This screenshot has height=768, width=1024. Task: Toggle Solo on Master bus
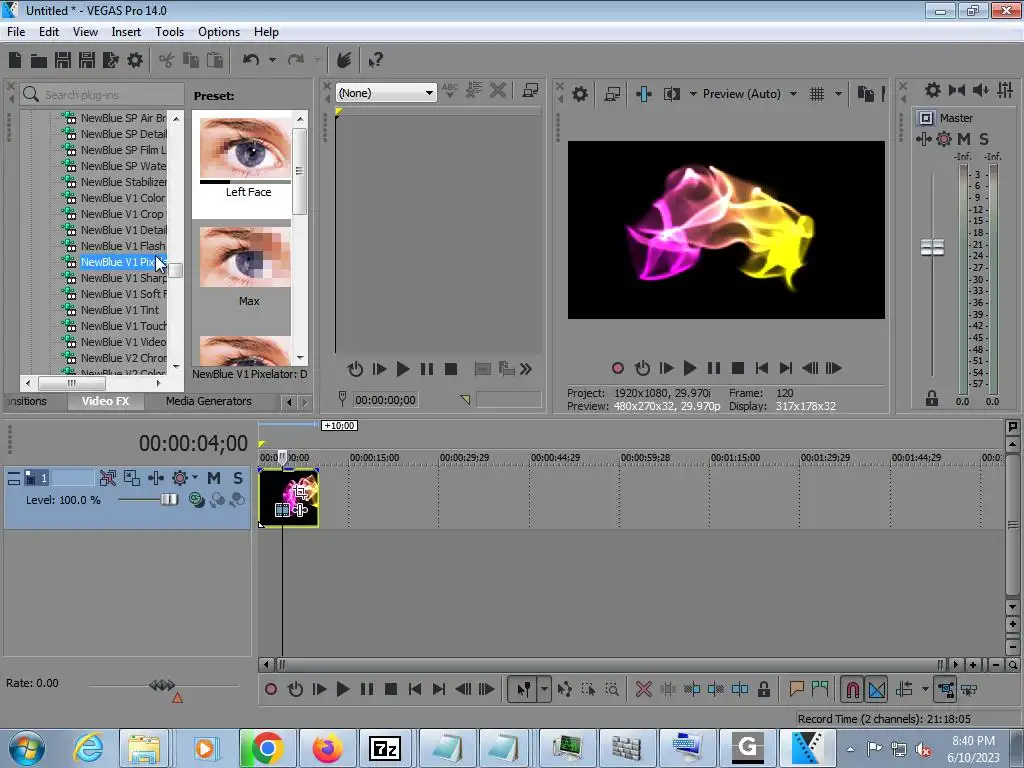[984, 138]
